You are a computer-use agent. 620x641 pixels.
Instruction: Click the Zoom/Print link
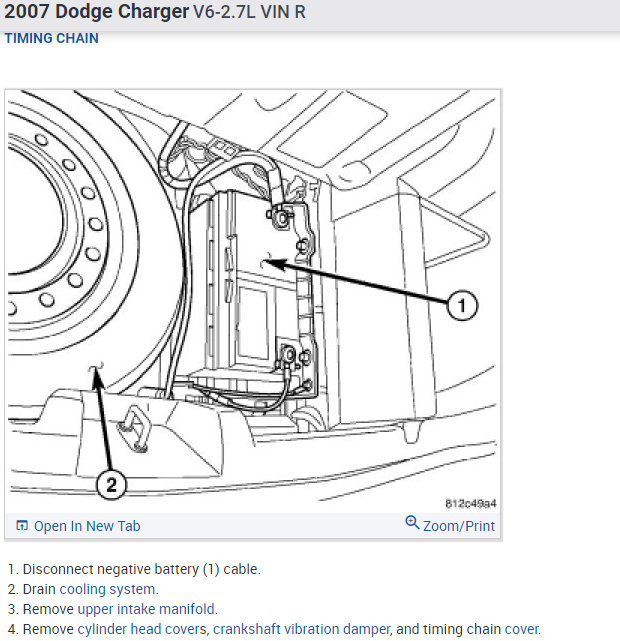[x=459, y=526]
